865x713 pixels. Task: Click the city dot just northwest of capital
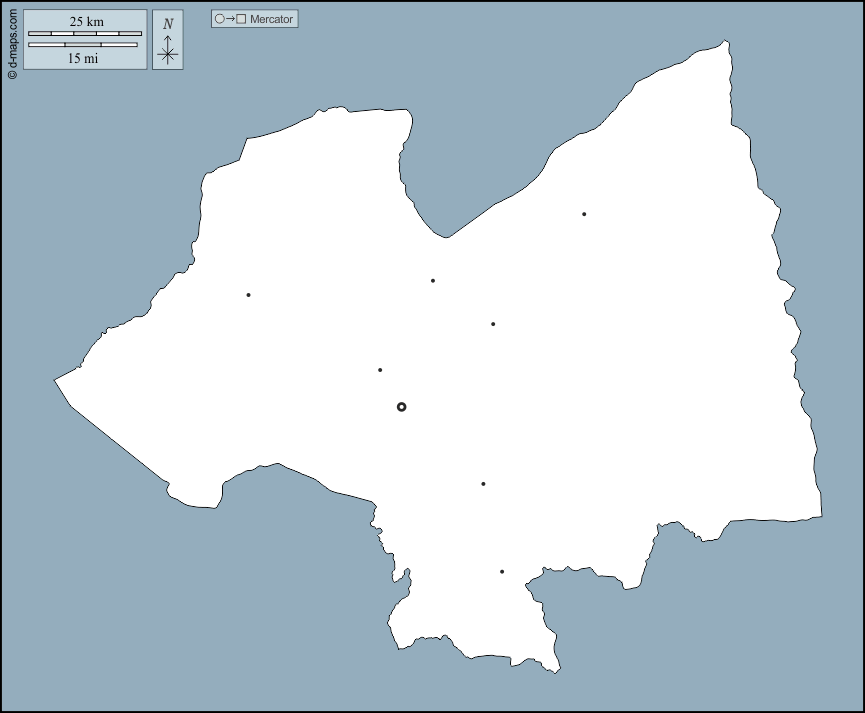point(380,370)
